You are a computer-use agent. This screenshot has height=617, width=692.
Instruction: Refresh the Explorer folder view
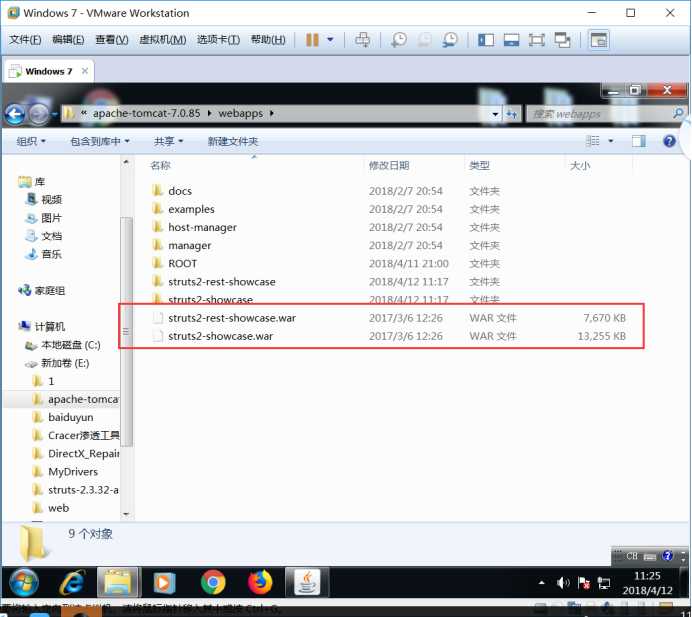coord(511,114)
